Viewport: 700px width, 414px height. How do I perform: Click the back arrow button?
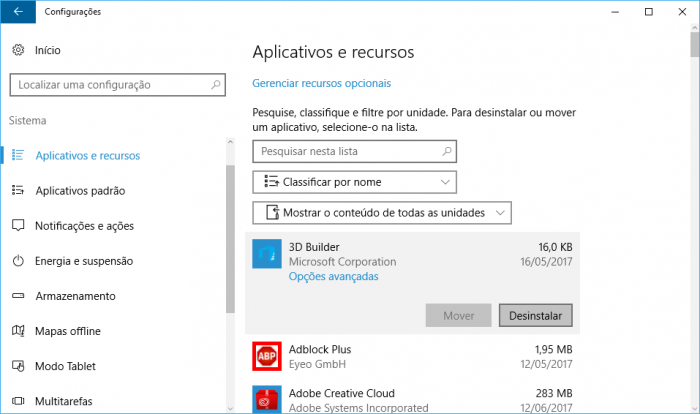18,12
